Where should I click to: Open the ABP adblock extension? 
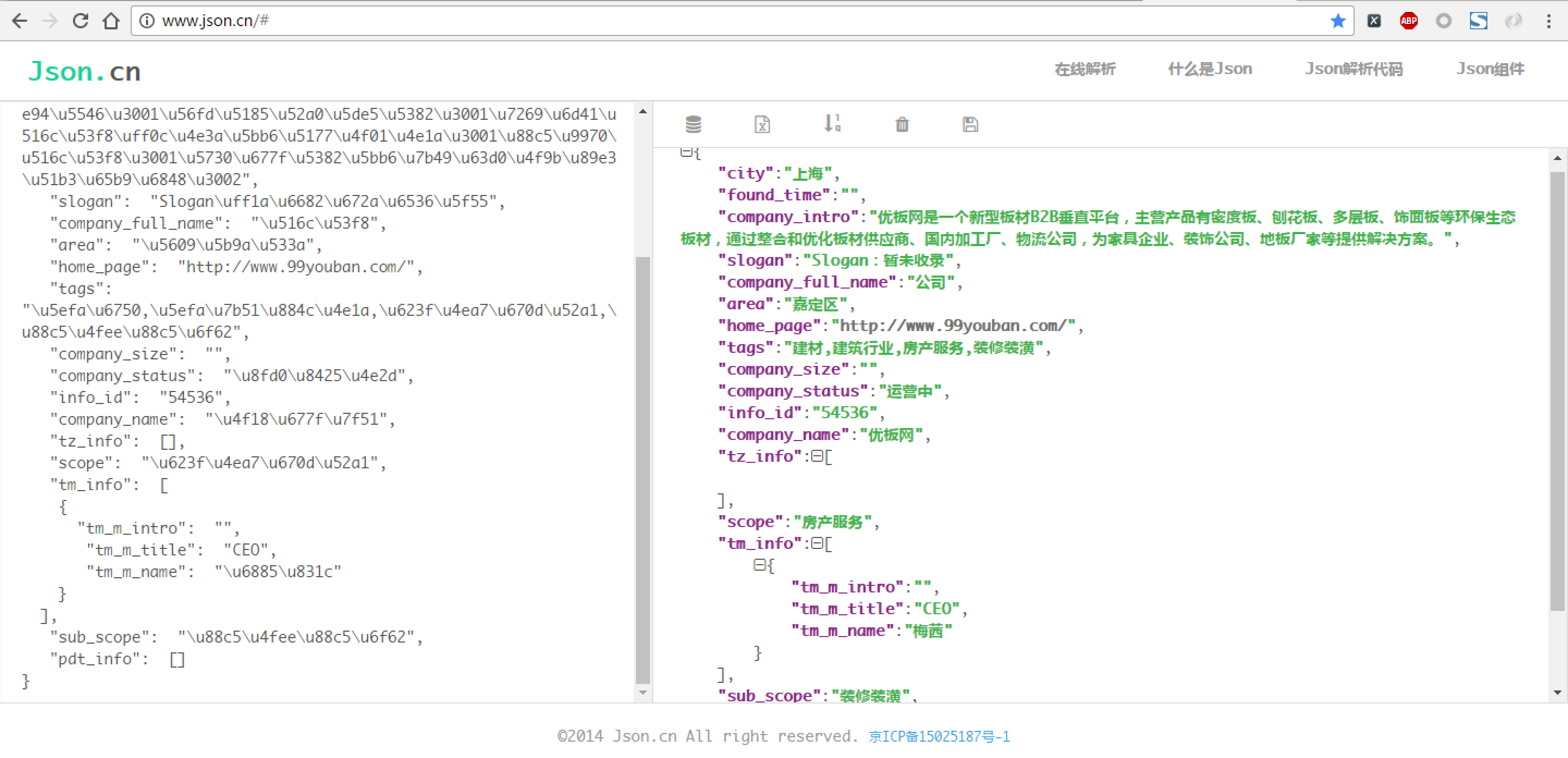coord(1408,21)
